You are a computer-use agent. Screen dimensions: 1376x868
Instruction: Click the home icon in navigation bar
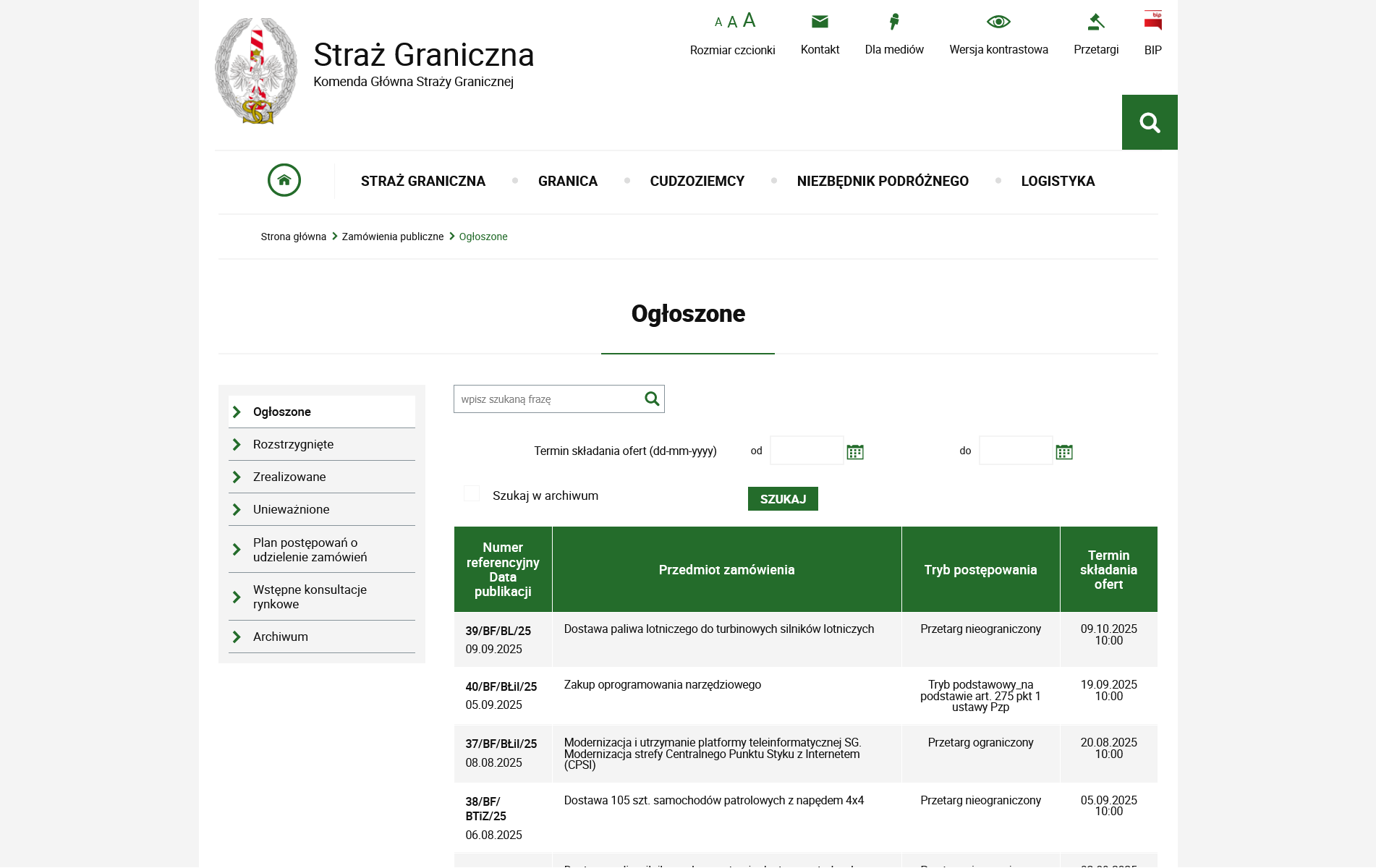click(x=284, y=180)
